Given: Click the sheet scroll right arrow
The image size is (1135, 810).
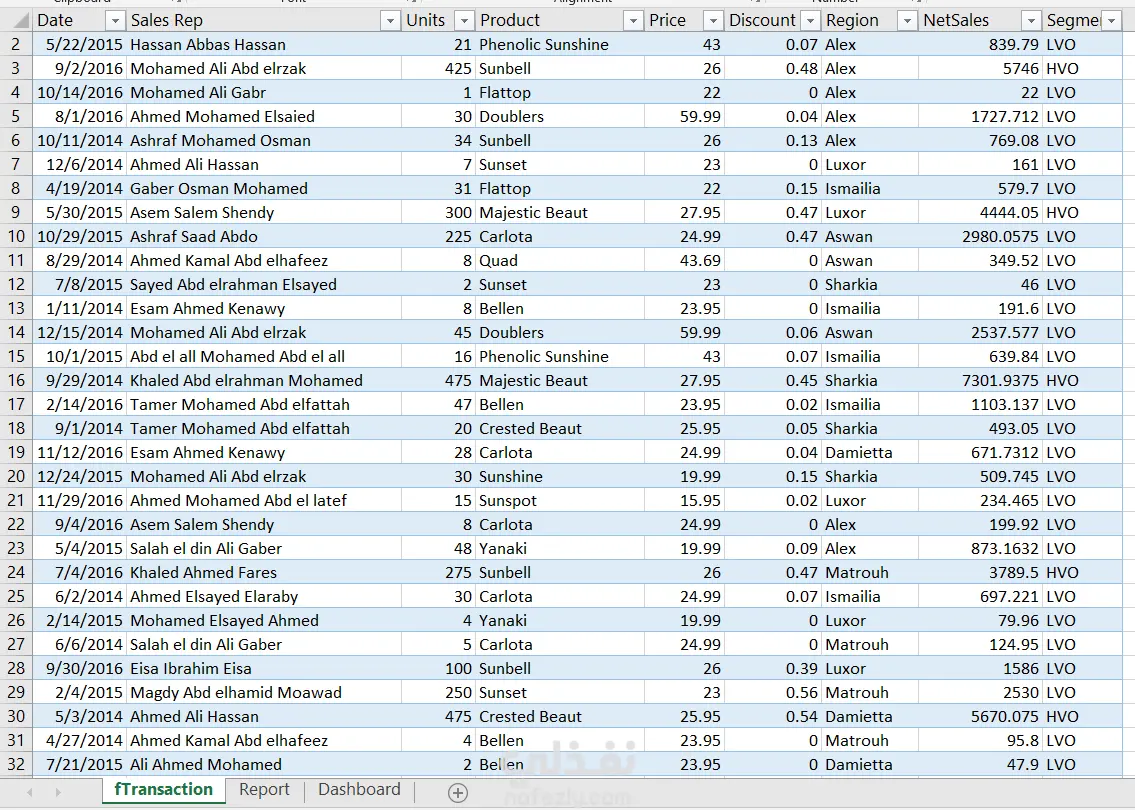Looking at the screenshot, I should click(x=58, y=793).
